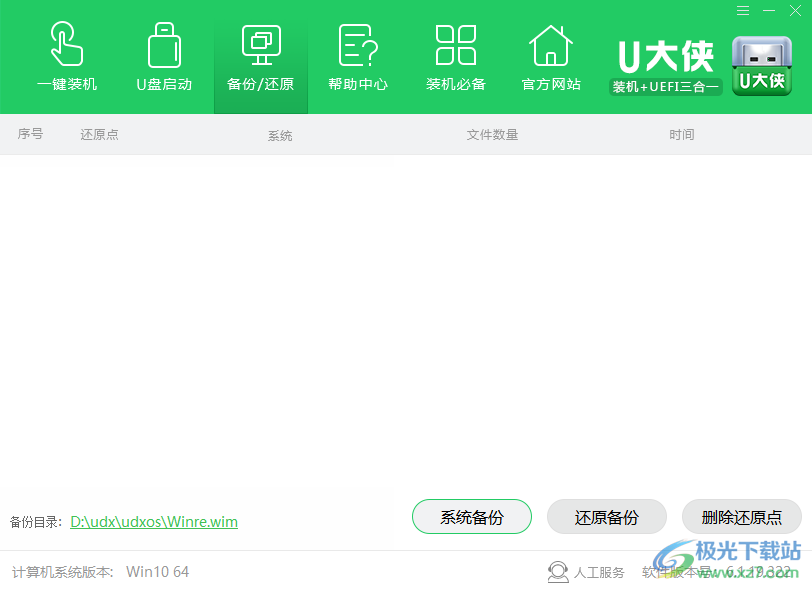
Task: Click the 序号 column header
Action: (30, 134)
